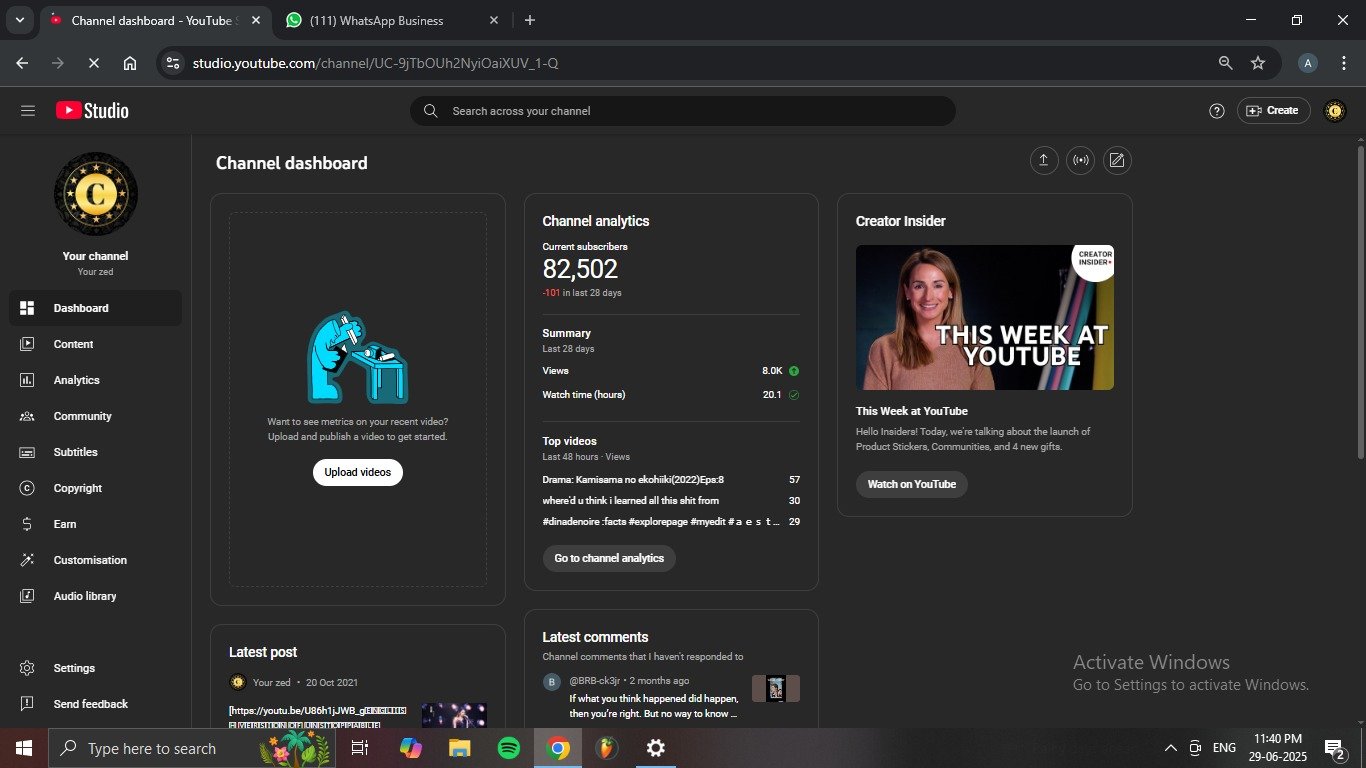Click the address bar URL

pos(375,63)
